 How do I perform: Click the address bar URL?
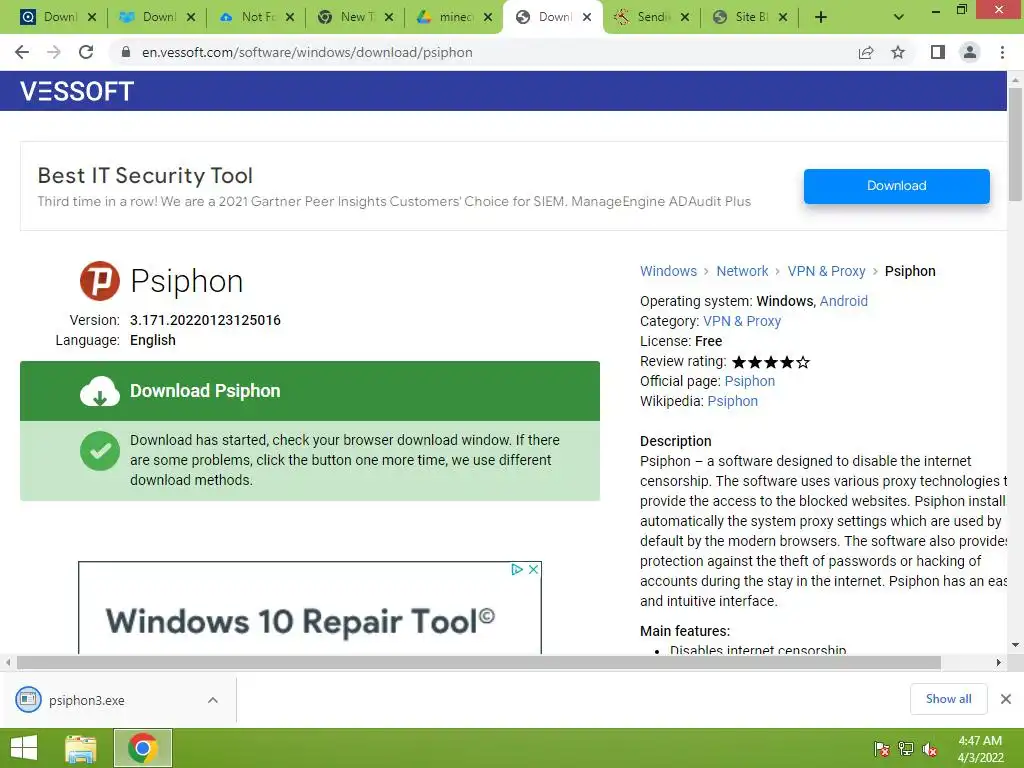(x=307, y=52)
